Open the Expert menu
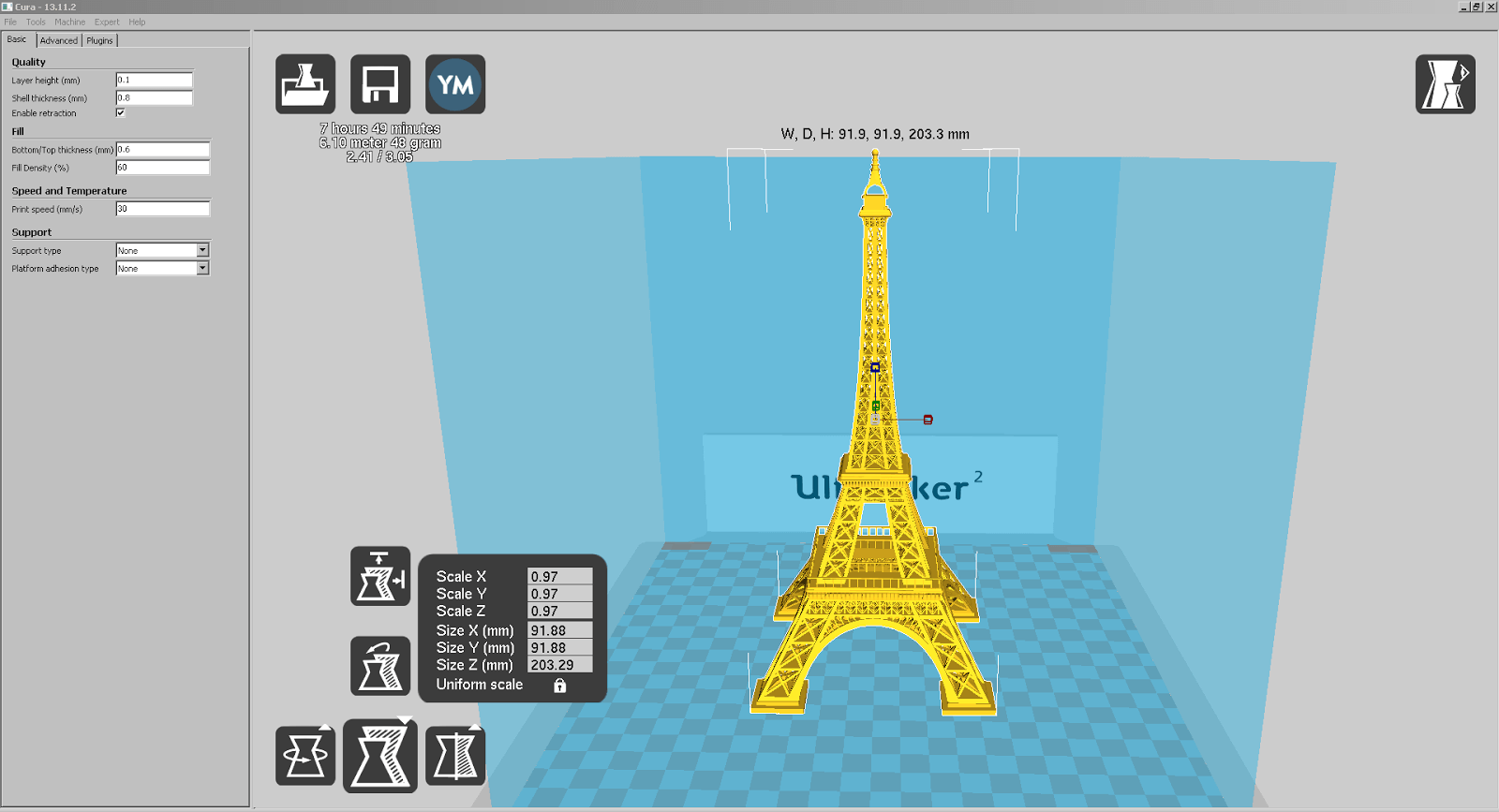 [x=107, y=22]
